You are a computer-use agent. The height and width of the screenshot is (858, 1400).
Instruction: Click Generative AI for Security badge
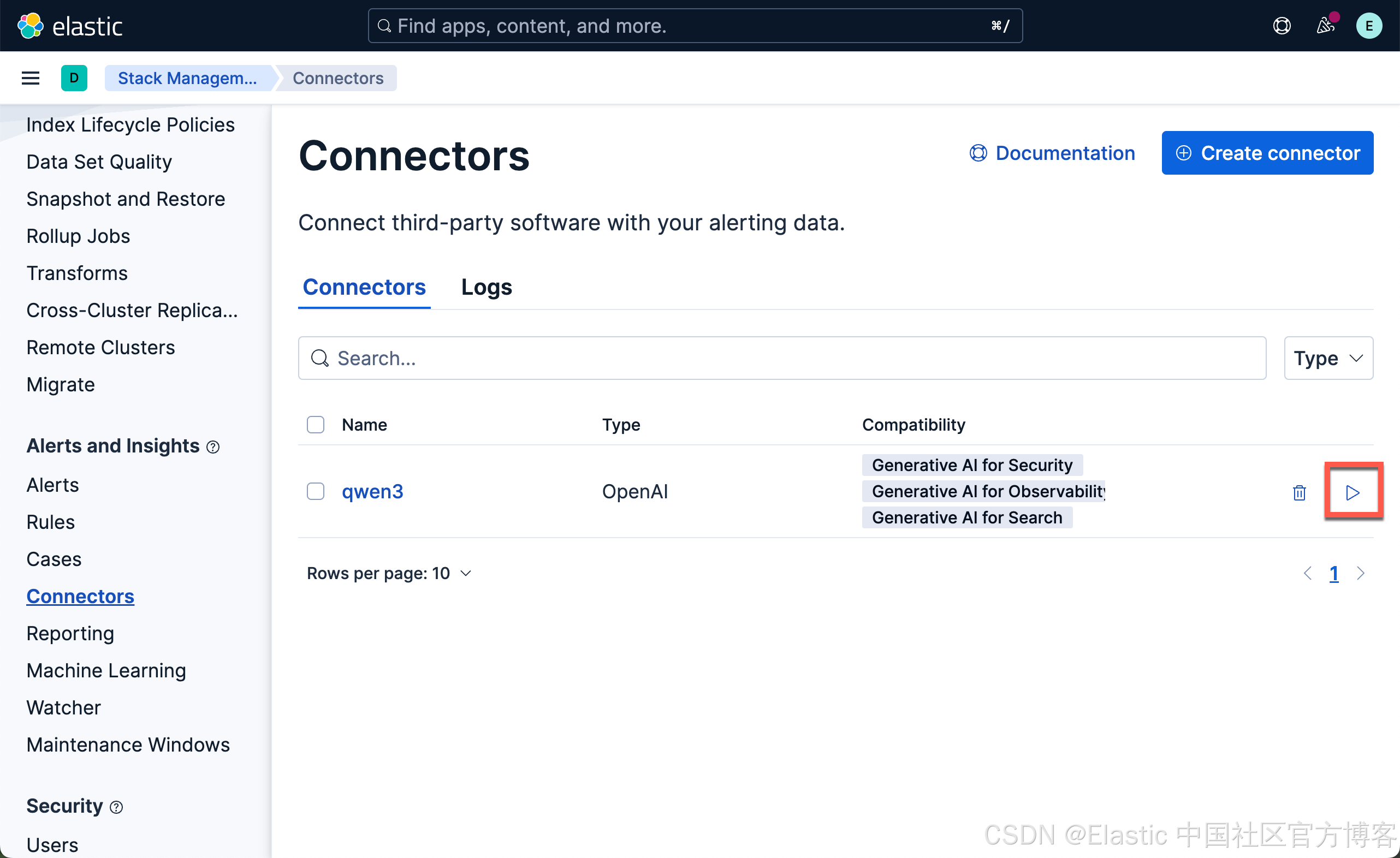[x=972, y=465]
